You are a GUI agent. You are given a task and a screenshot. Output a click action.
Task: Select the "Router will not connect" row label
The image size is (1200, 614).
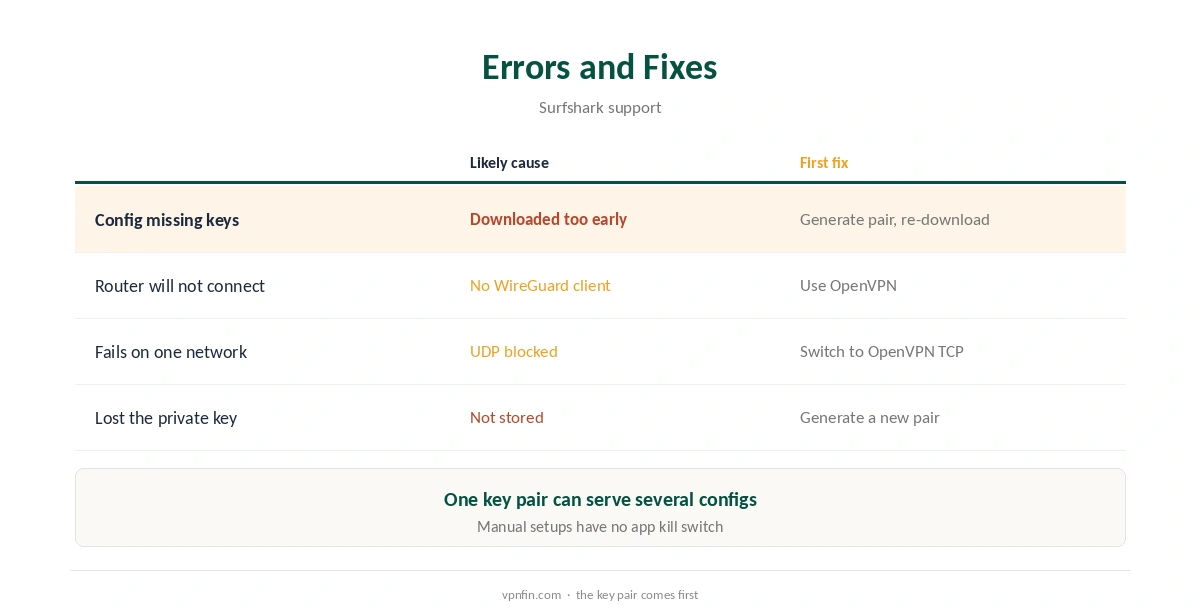pos(180,286)
